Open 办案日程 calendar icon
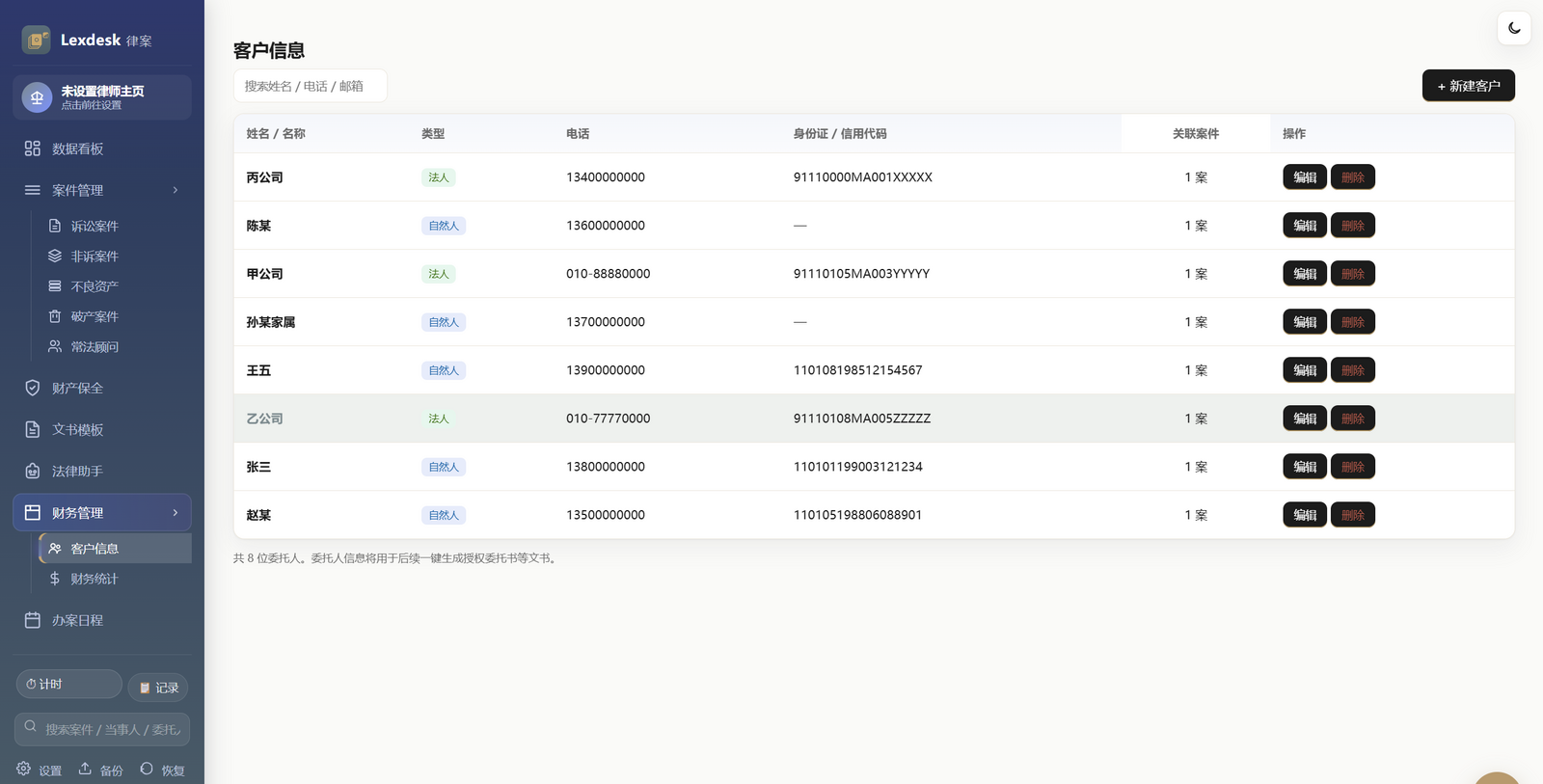 [x=33, y=620]
